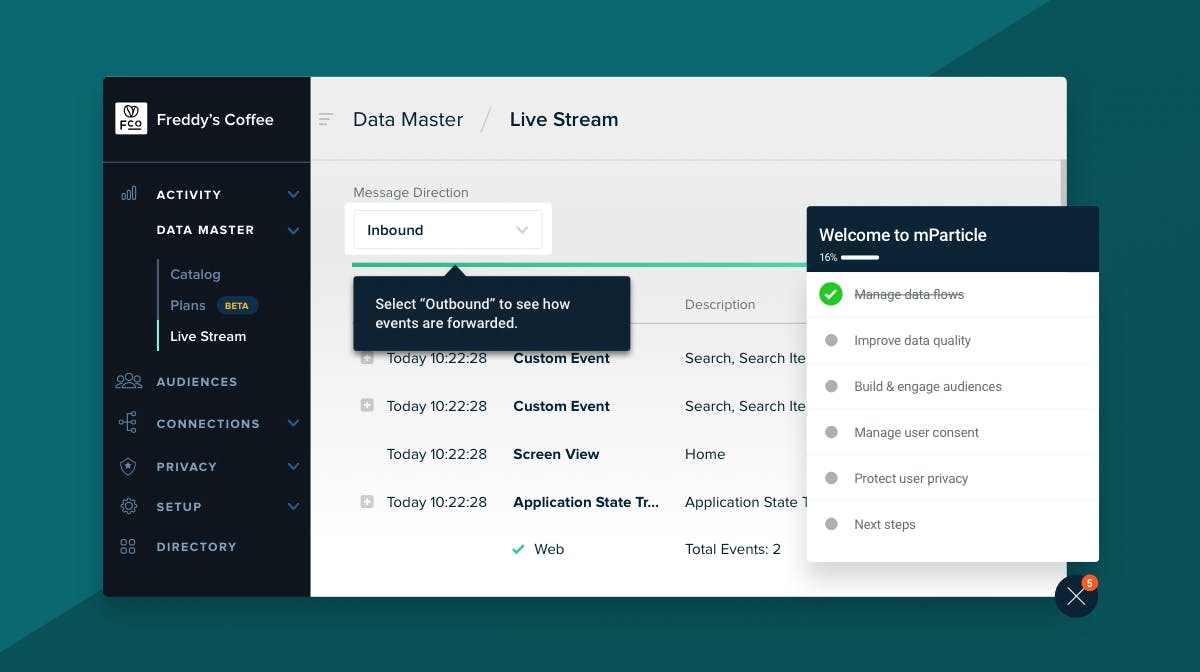1200x672 pixels.
Task: Select Live Stream in the sidebar
Action: (x=208, y=336)
